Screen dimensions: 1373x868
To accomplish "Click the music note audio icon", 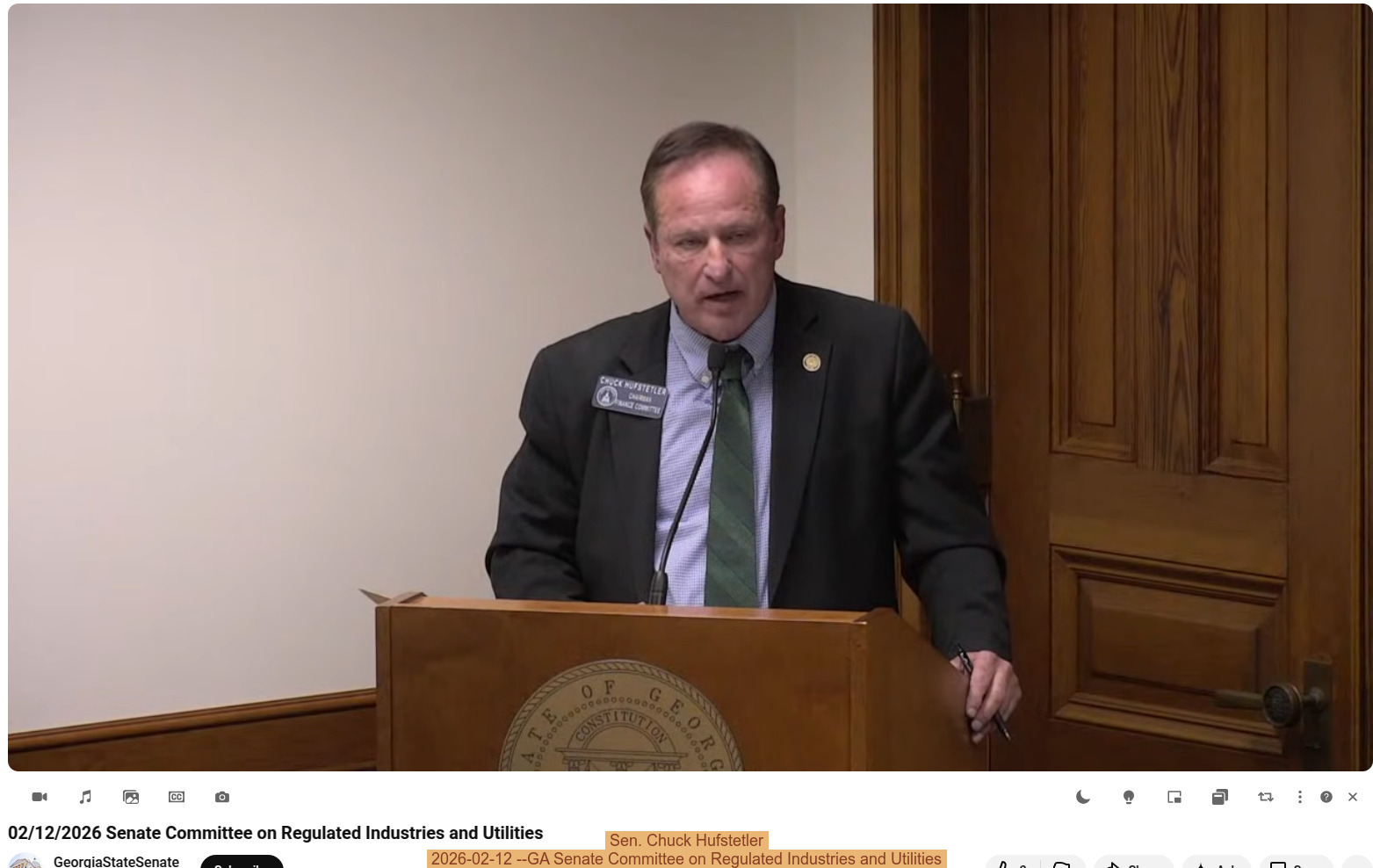I will [x=84, y=796].
